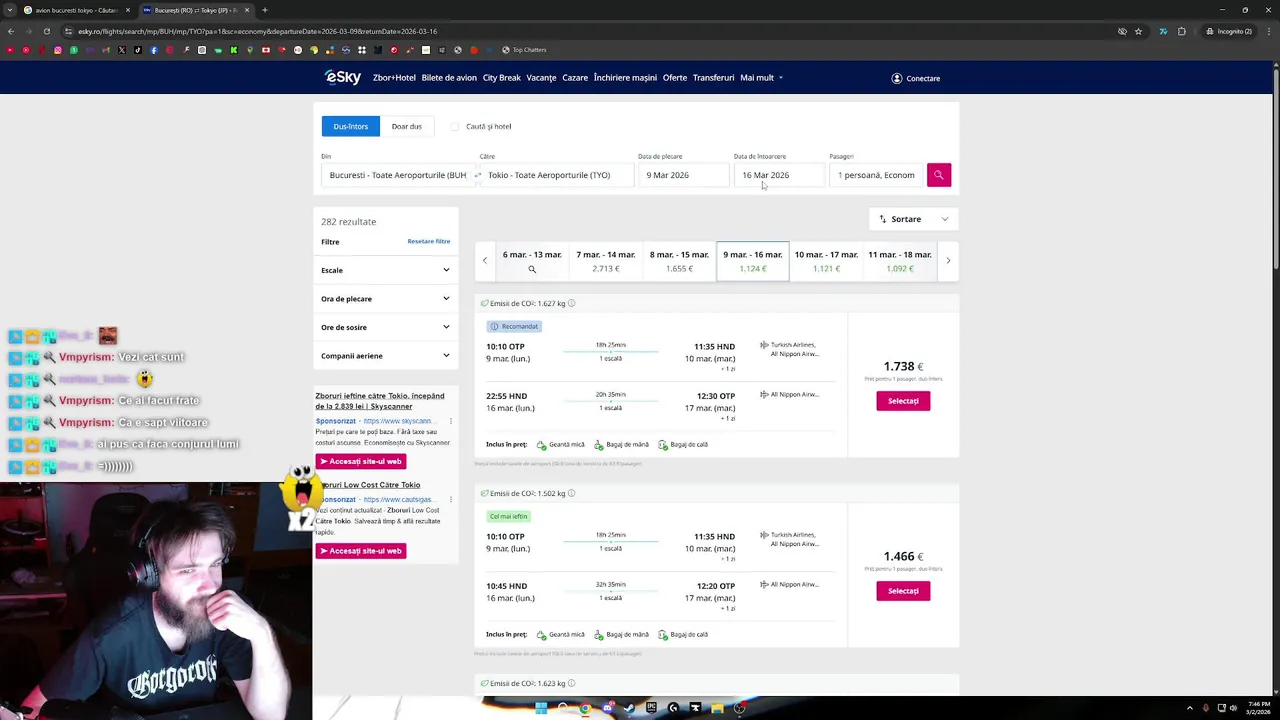The height and width of the screenshot is (720, 1280).
Task: Click the destination field Tokio - Toate Aeroporturile
Action: [557, 175]
